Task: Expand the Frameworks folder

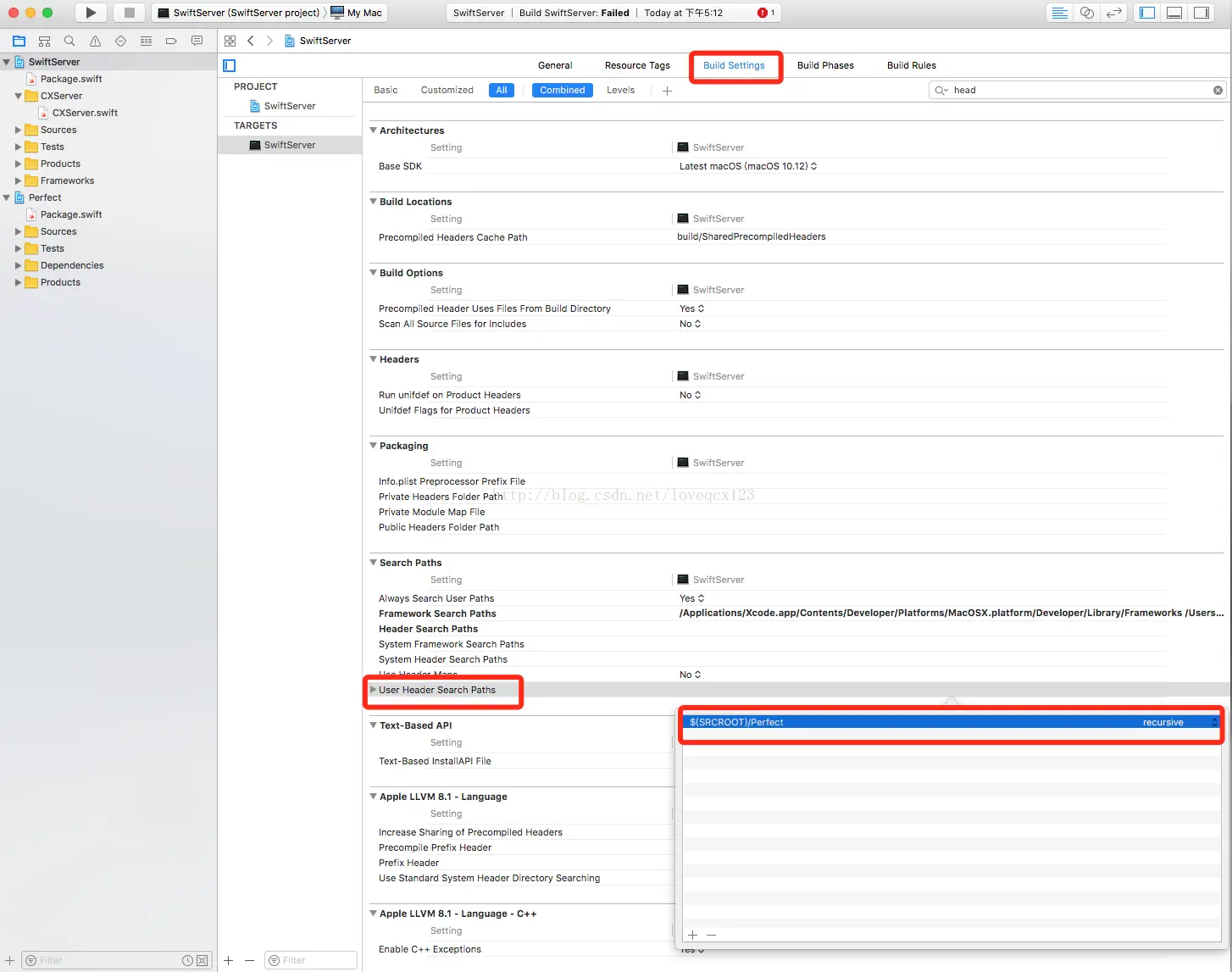Action: pyautogui.click(x=19, y=181)
